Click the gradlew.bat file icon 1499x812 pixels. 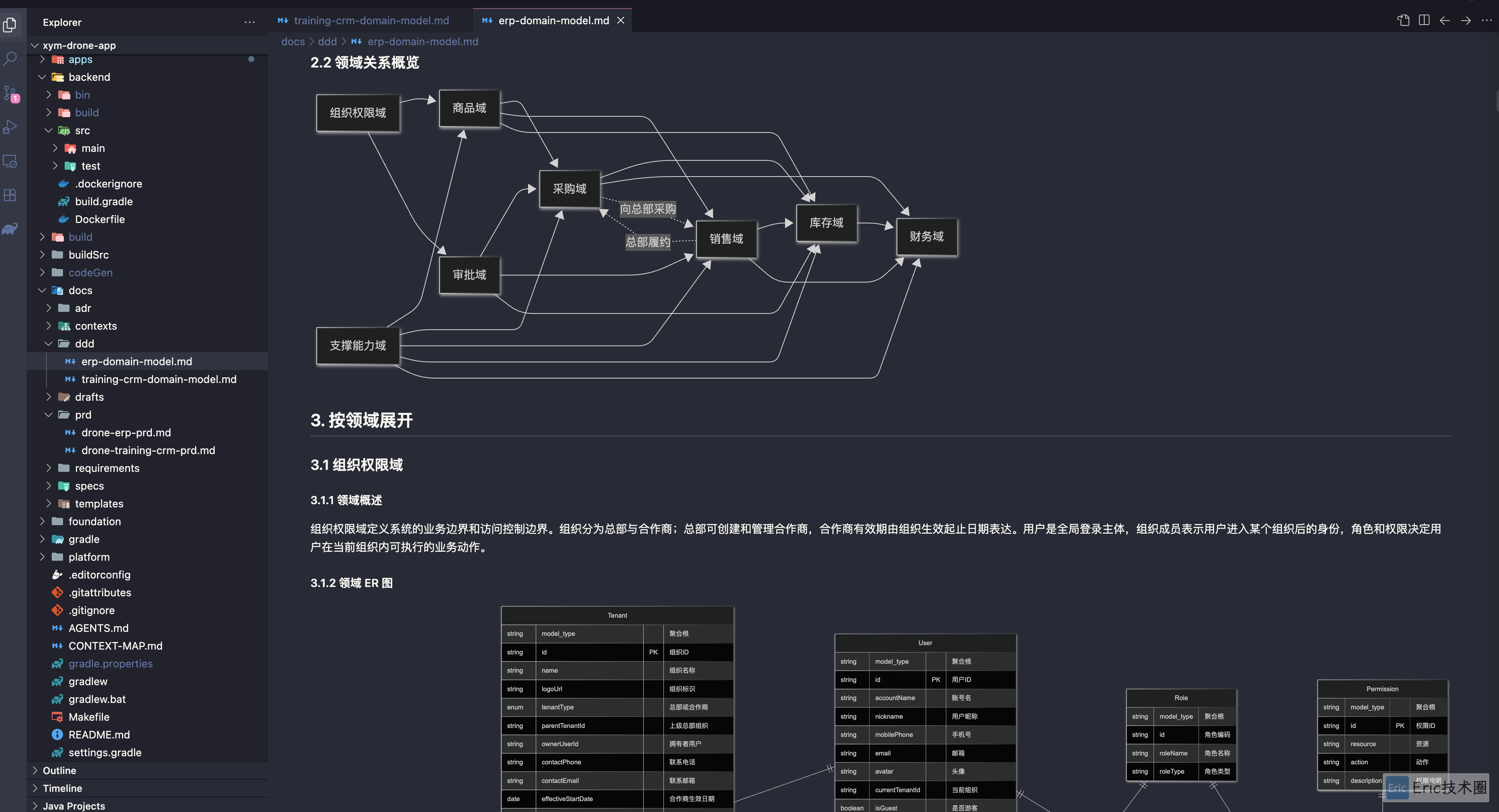tap(57, 699)
